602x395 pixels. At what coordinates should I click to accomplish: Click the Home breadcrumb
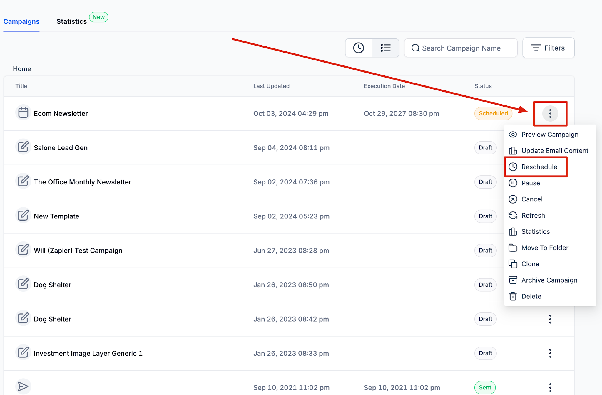click(22, 69)
